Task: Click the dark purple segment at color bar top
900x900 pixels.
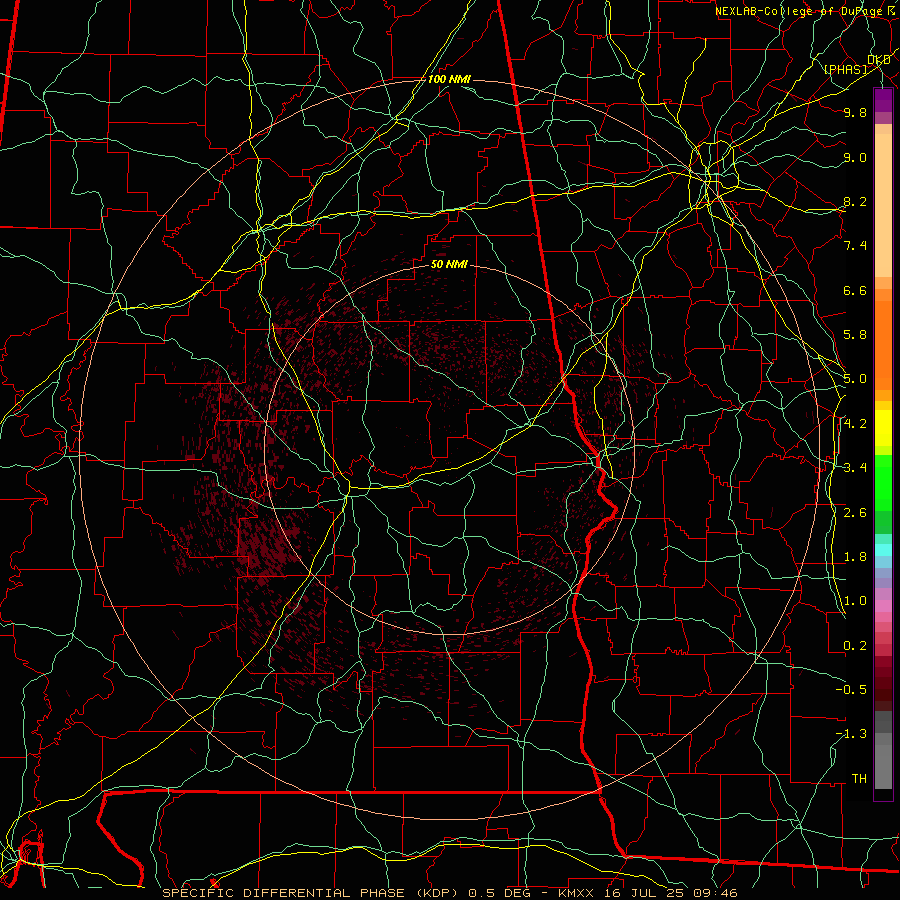Action: pos(883,100)
